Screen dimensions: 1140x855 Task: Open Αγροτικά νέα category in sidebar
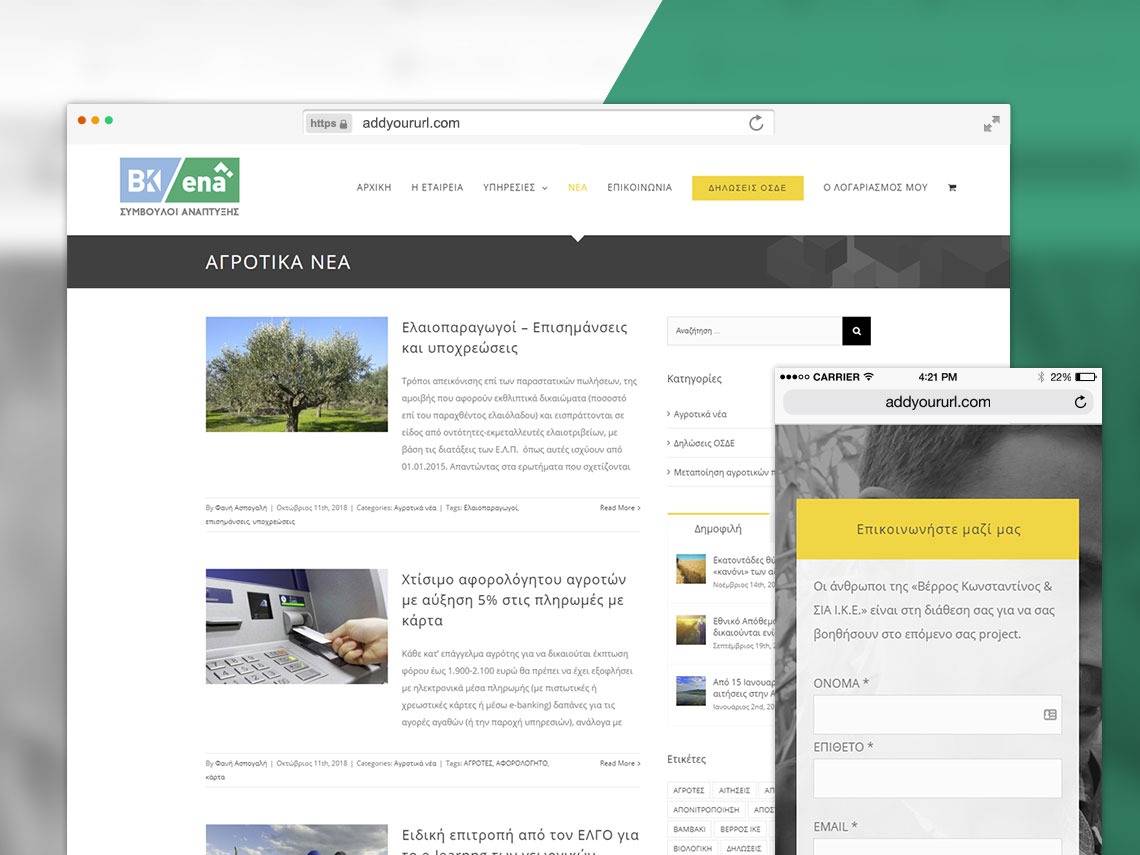tap(699, 414)
